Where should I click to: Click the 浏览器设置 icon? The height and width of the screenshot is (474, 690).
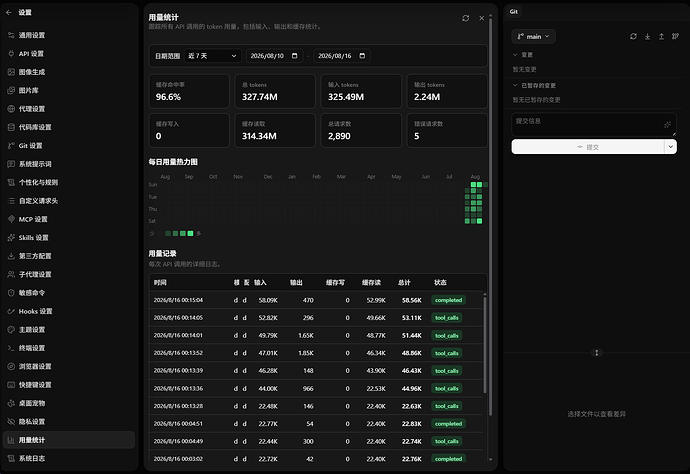tap(11, 366)
